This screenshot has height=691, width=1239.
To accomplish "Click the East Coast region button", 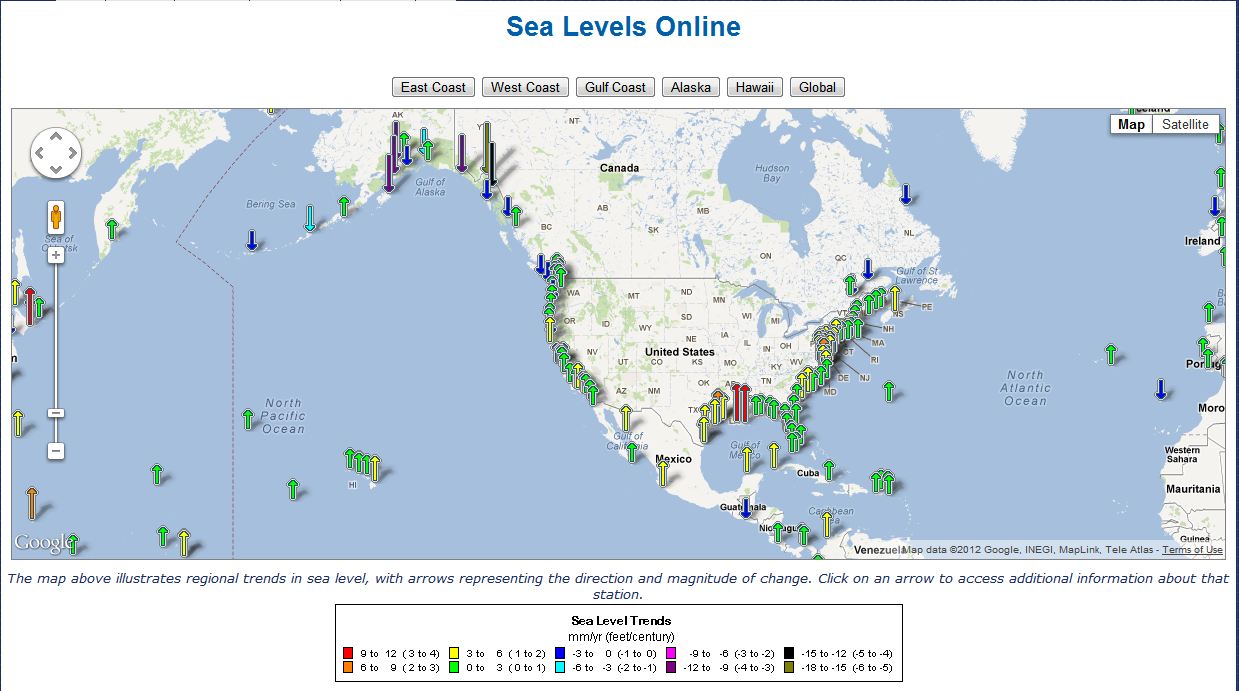I will coord(433,87).
